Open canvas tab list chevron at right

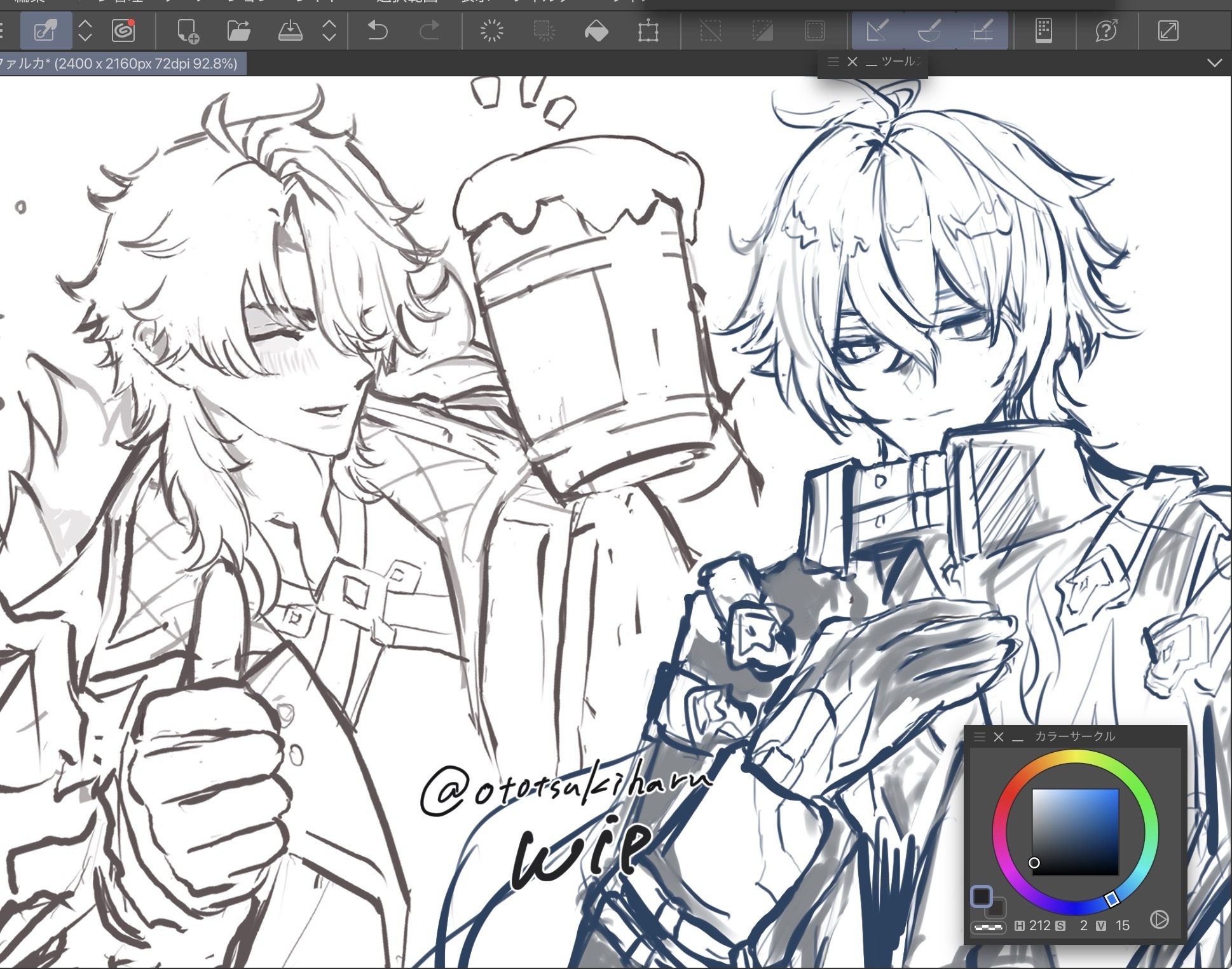coord(1214,63)
